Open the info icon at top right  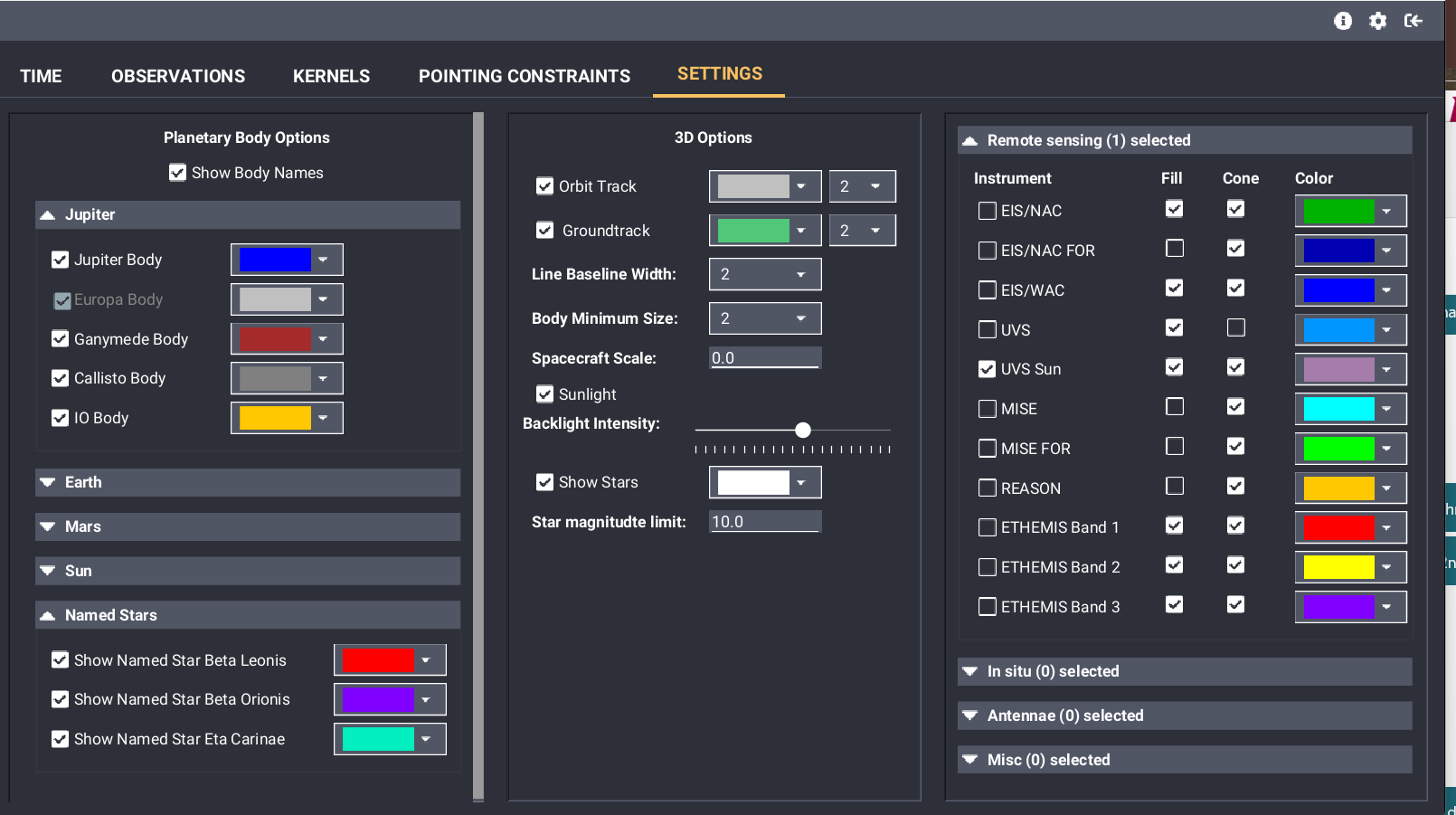click(x=1343, y=21)
